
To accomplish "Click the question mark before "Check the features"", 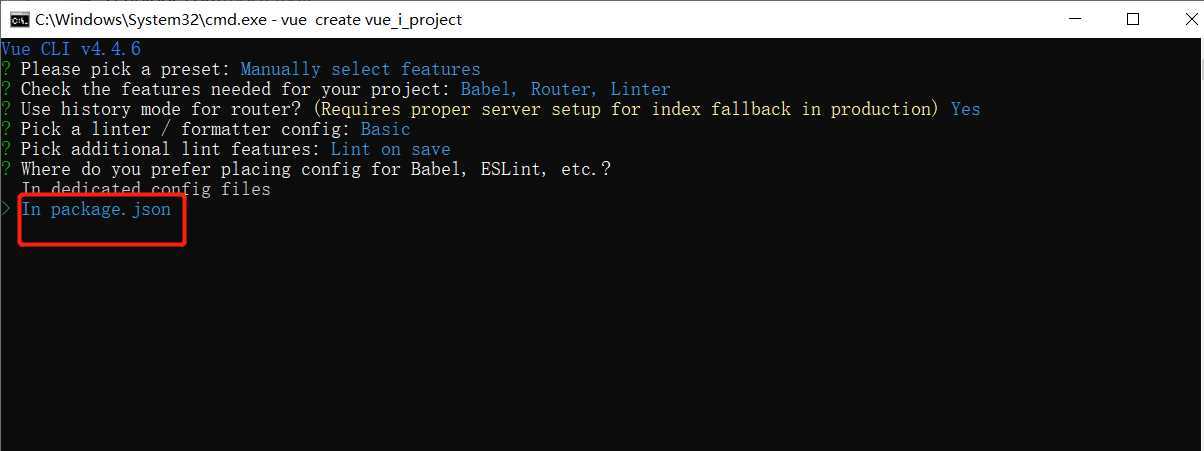I will 6,89.
